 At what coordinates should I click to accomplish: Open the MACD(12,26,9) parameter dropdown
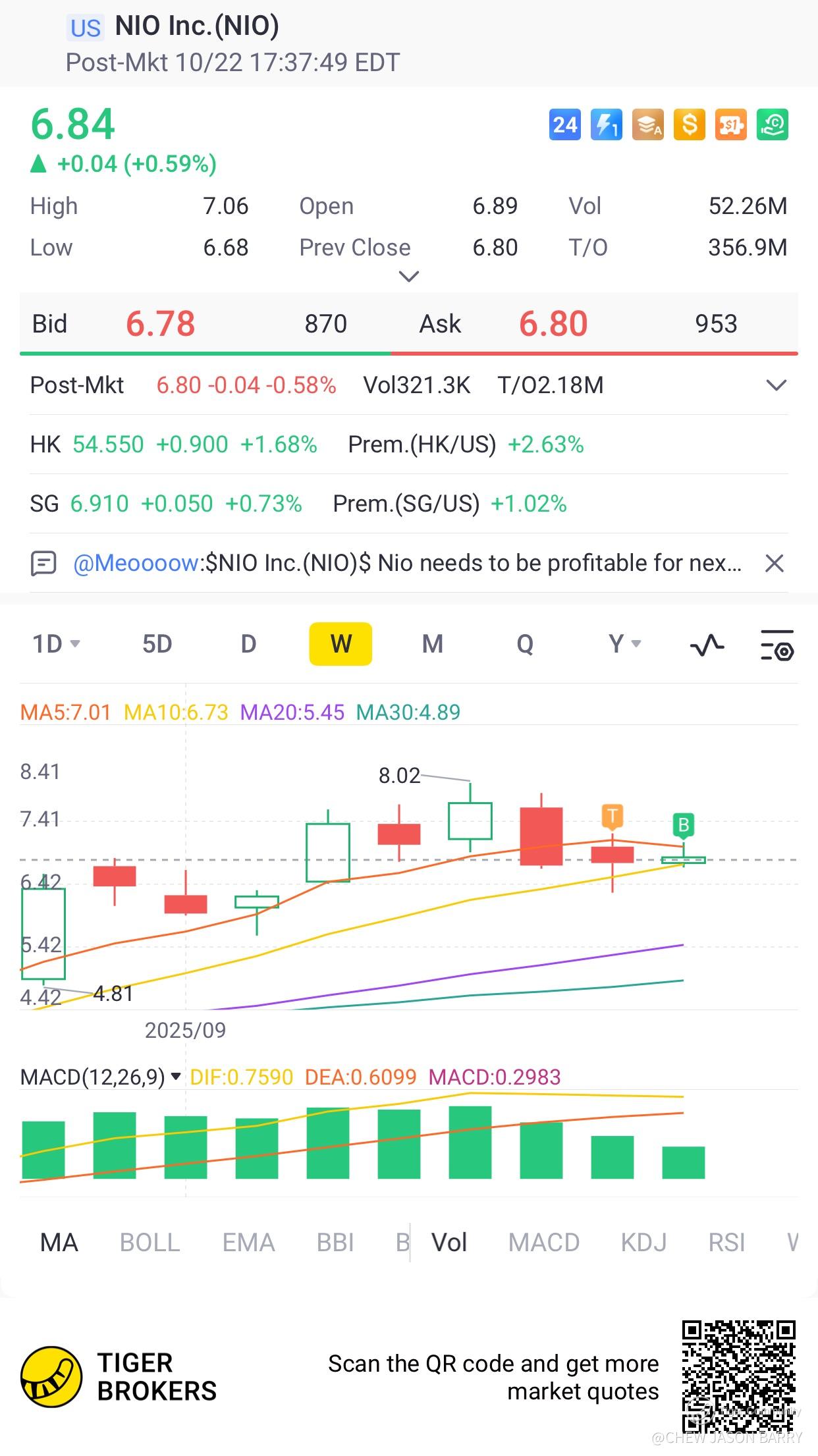[101, 1077]
